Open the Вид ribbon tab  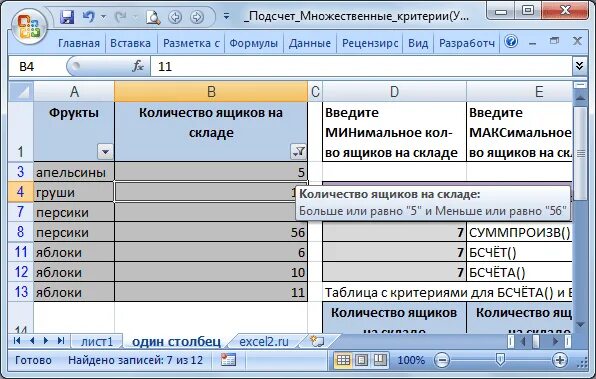(418, 43)
